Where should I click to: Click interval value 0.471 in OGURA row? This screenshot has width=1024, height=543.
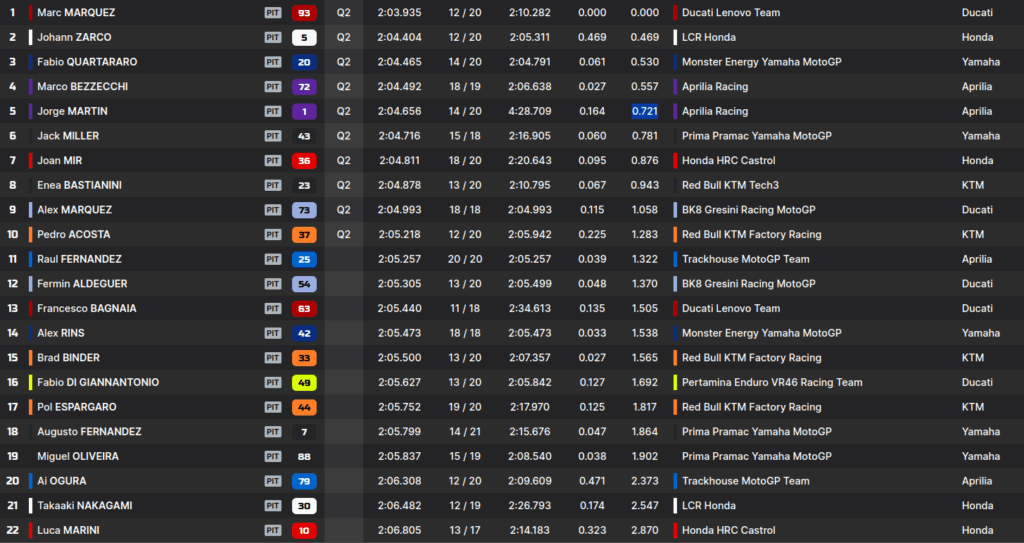[x=592, y=481]
